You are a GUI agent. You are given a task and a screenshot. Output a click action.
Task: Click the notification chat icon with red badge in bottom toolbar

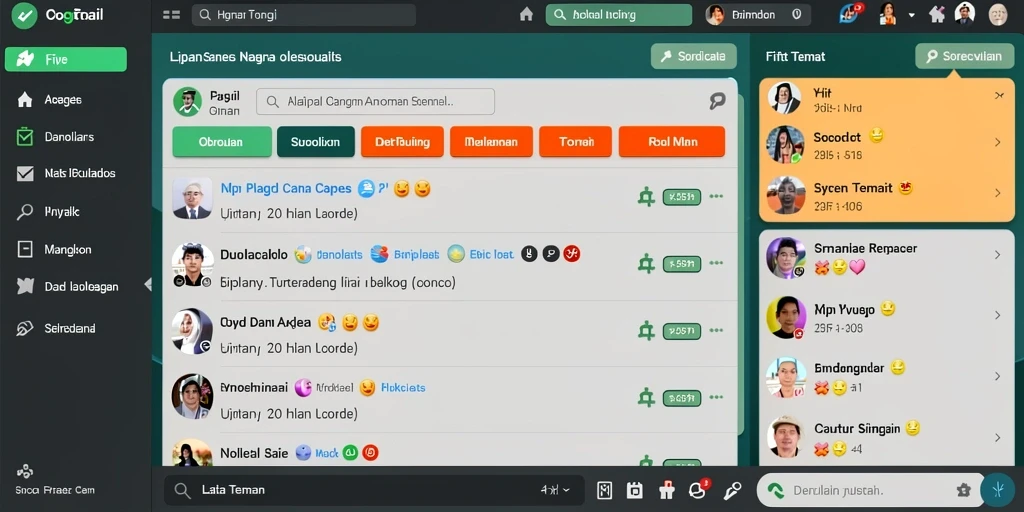[x=699, y=489]
